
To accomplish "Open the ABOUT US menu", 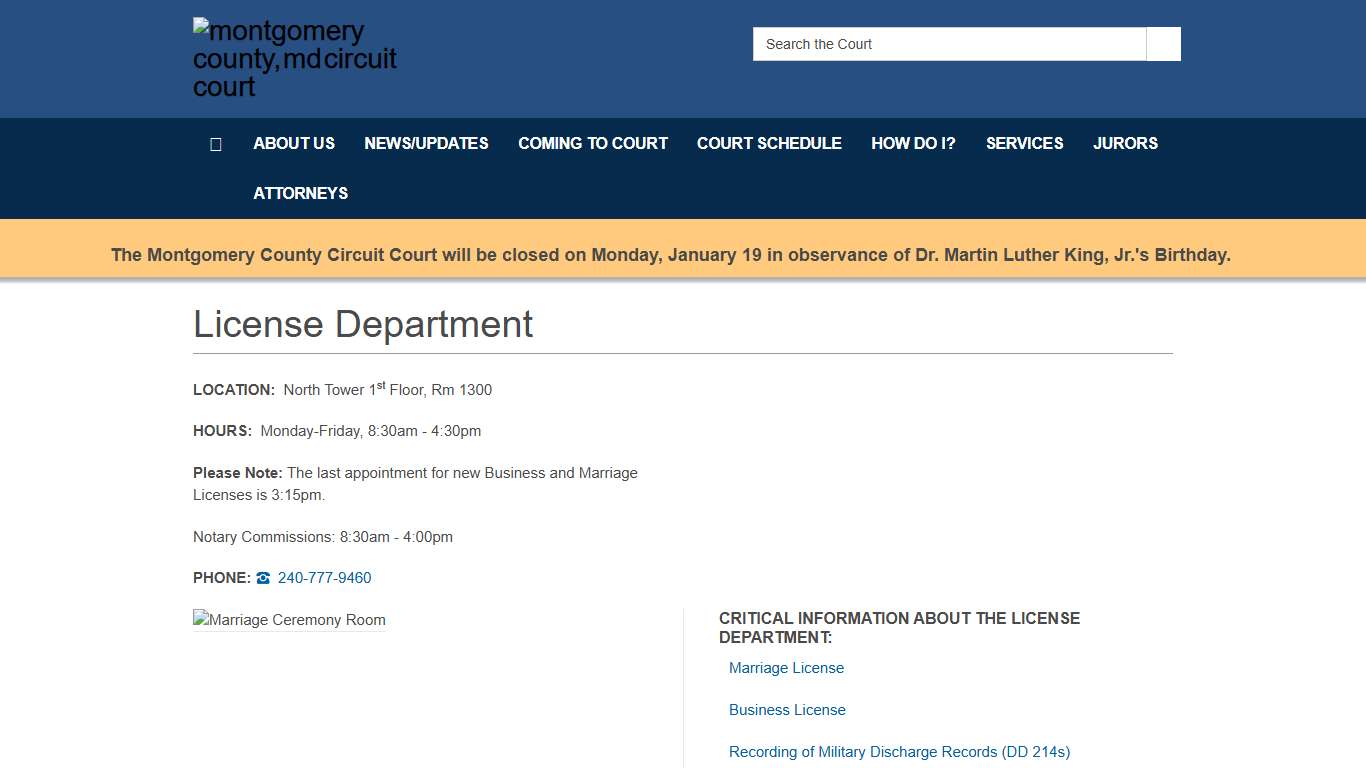I will pos(293,144).
